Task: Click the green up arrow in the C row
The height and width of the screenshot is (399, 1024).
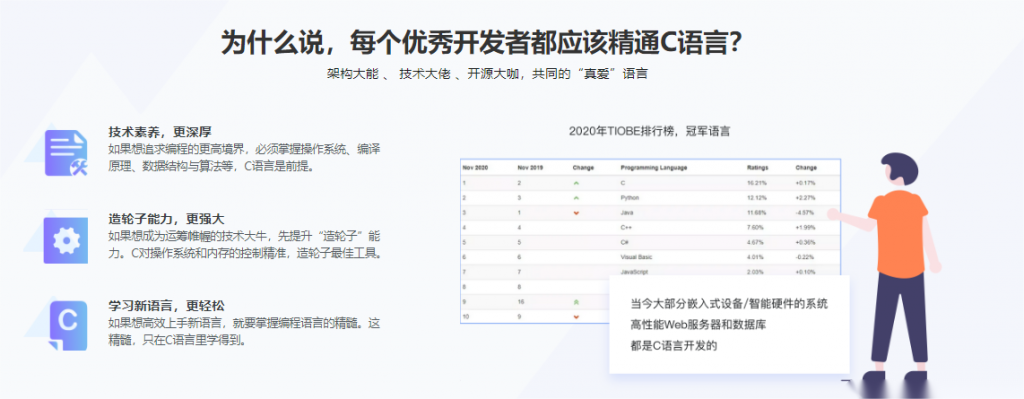Action: click(576, 183)
